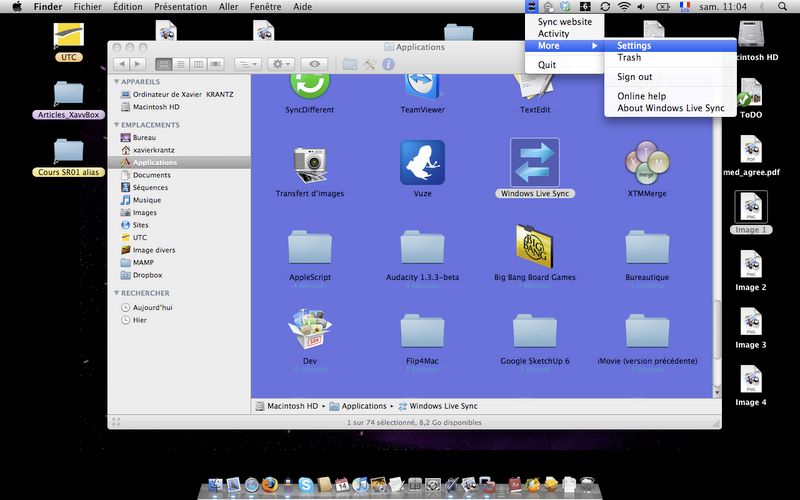Image resolution: width=800 pixels, height=500 pixels.
Task: Select the XTMMerge application icon
Action: click(647, 163)
